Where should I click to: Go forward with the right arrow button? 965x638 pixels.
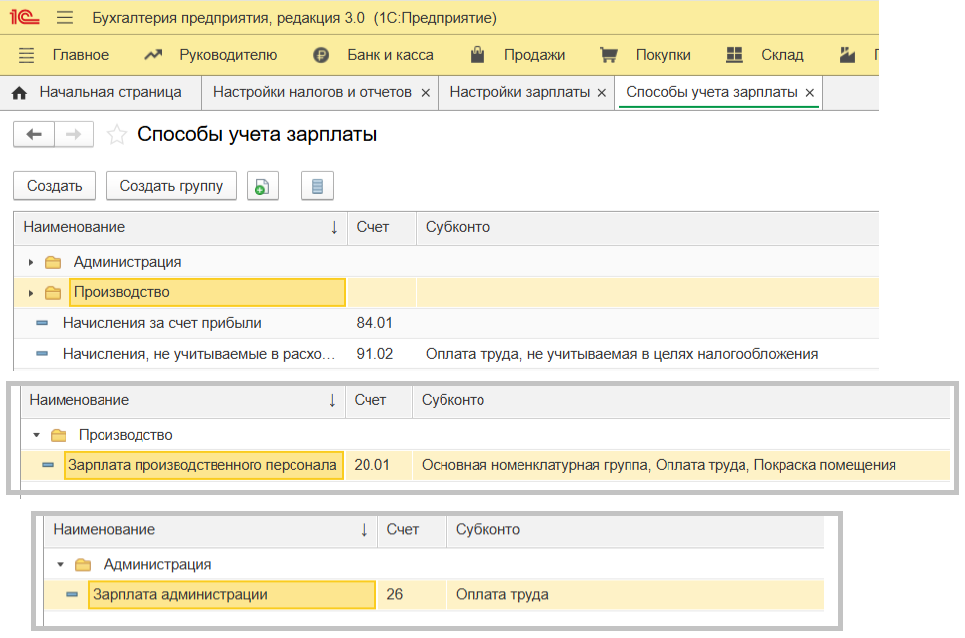pos(74,134)
